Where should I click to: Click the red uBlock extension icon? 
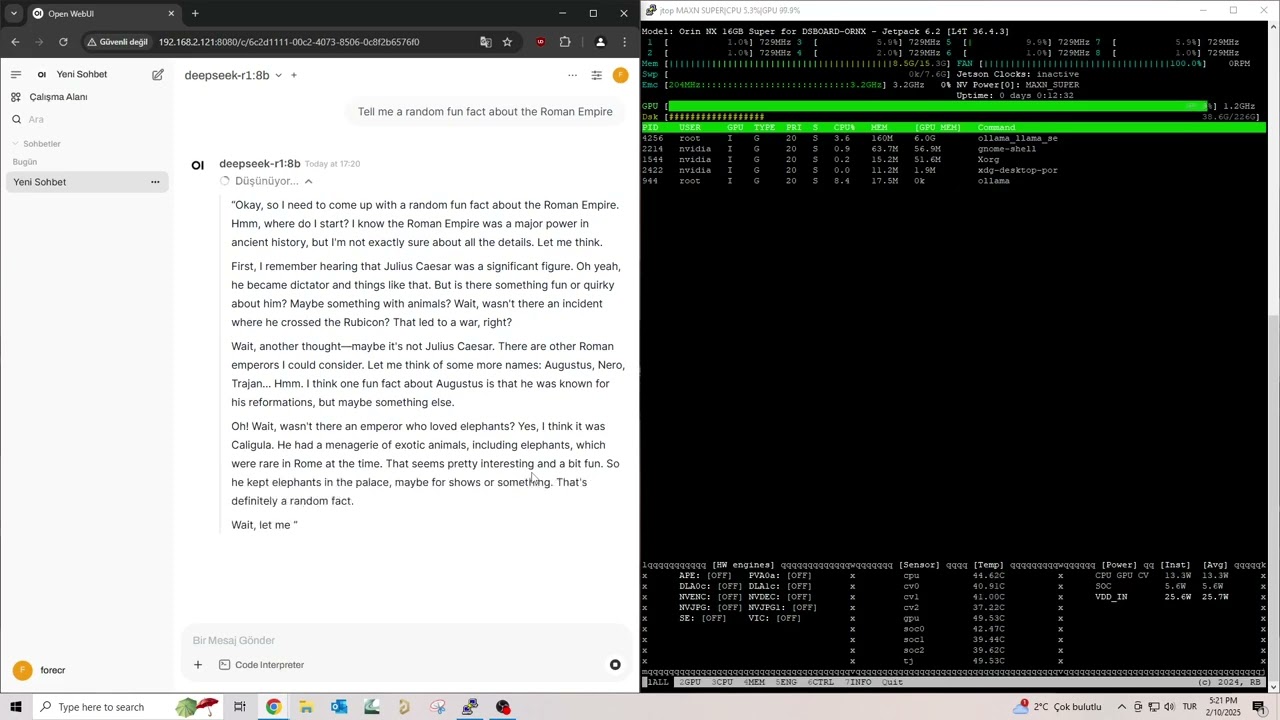click(541, 42)
